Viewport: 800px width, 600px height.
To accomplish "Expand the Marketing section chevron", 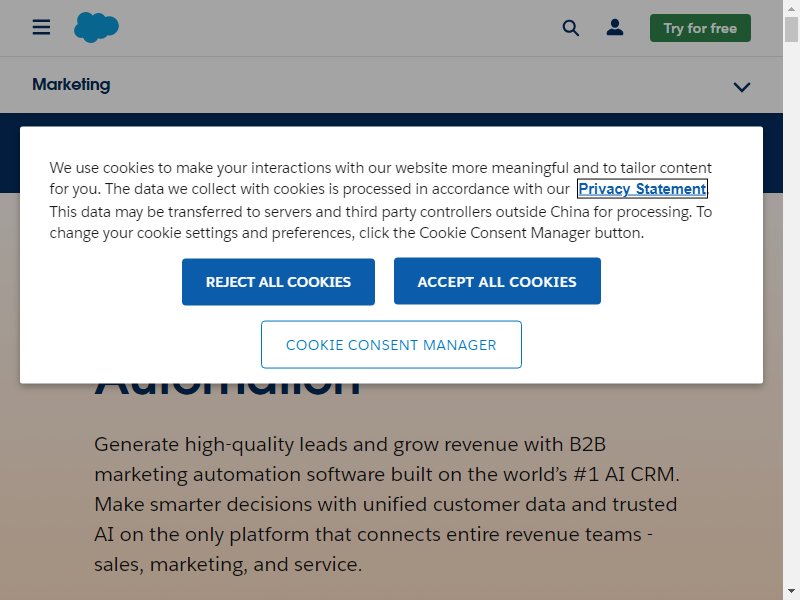I will [x=741, y=87].
